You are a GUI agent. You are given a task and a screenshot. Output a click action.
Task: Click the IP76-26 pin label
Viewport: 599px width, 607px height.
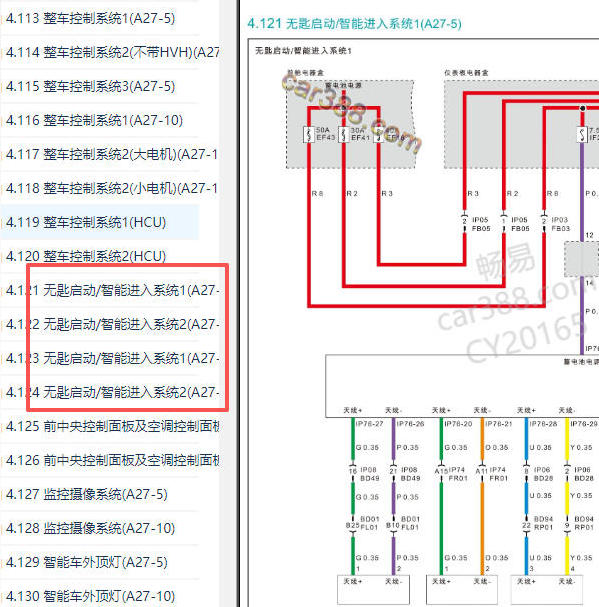click(410, 424)
